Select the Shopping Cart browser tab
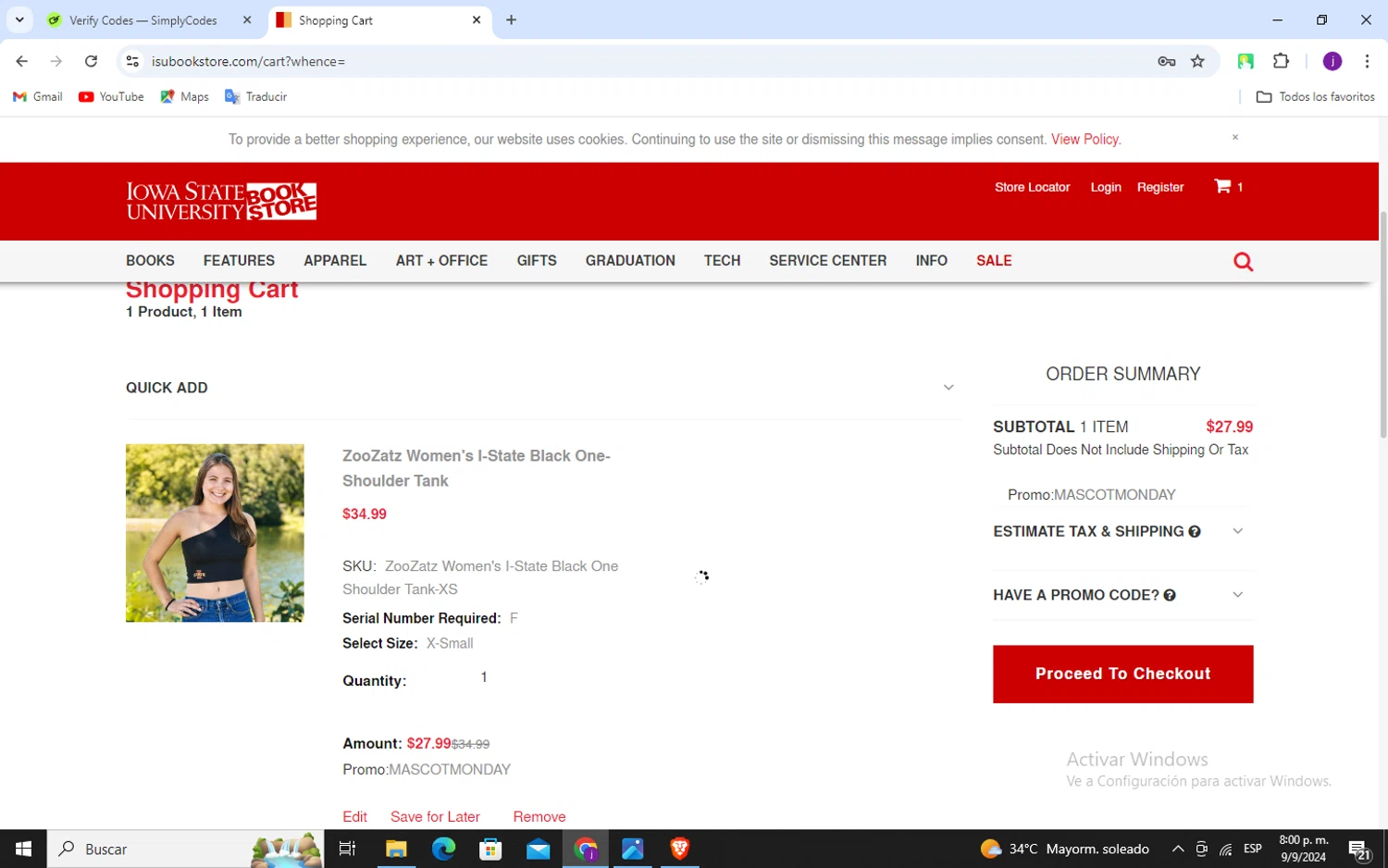The height and width of the screenshot is (868, 1388). tap(379, 19)
